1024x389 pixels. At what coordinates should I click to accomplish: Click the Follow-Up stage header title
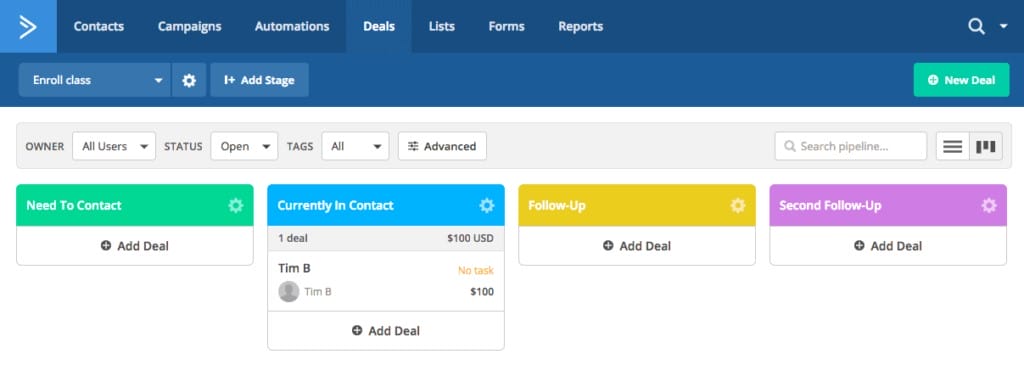coord(556,206)
